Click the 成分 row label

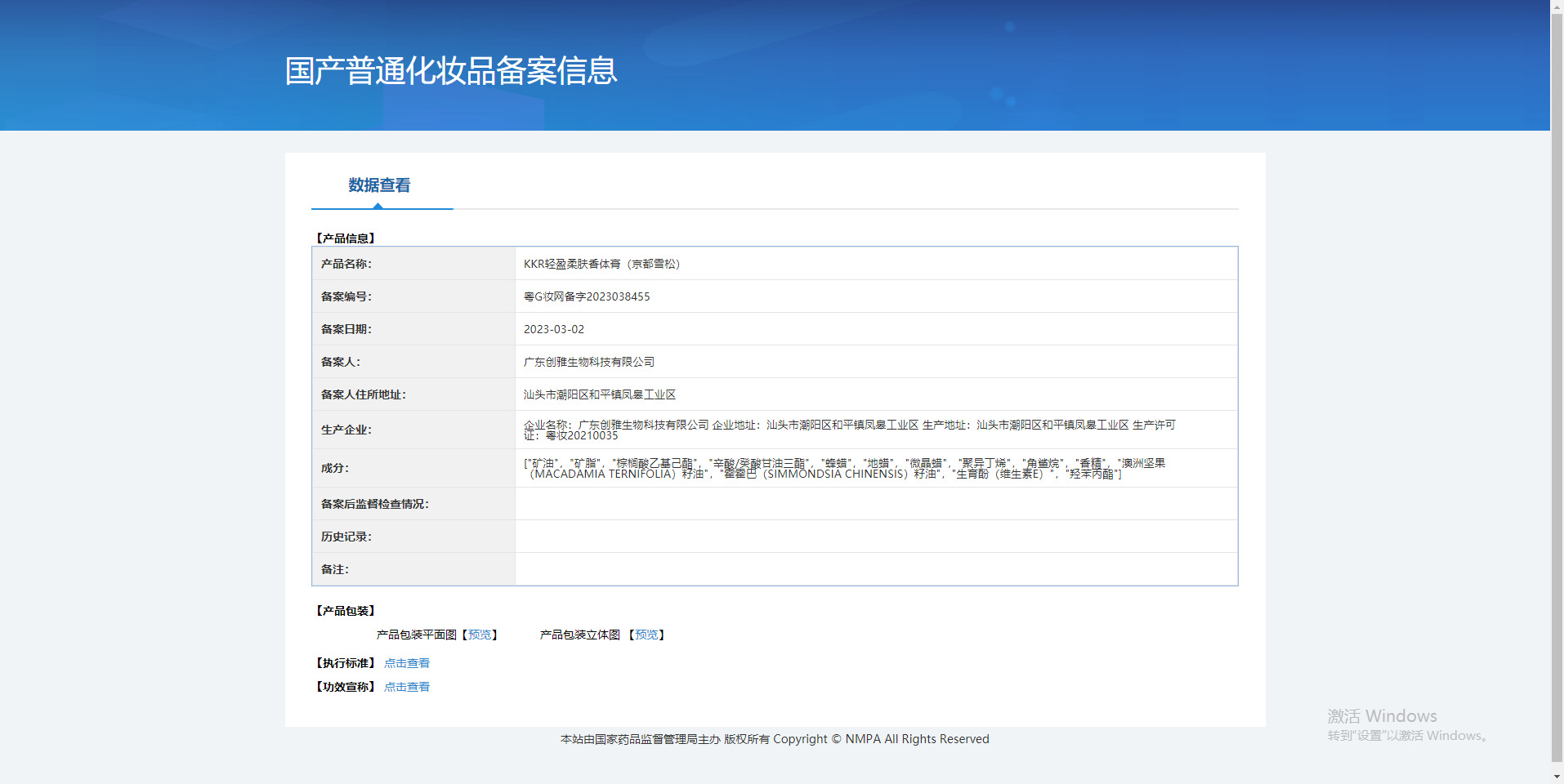[335, 468]
